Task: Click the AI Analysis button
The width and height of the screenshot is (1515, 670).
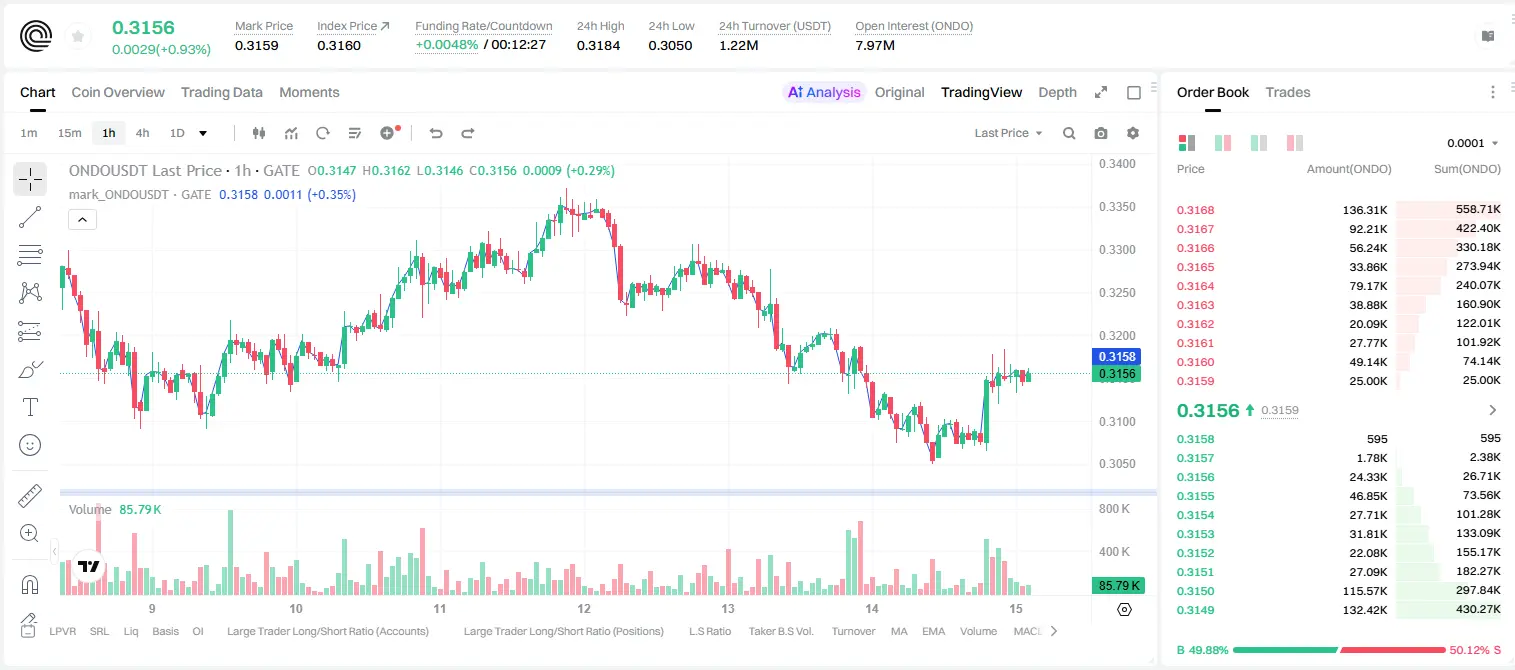Action: click(824, 92)
